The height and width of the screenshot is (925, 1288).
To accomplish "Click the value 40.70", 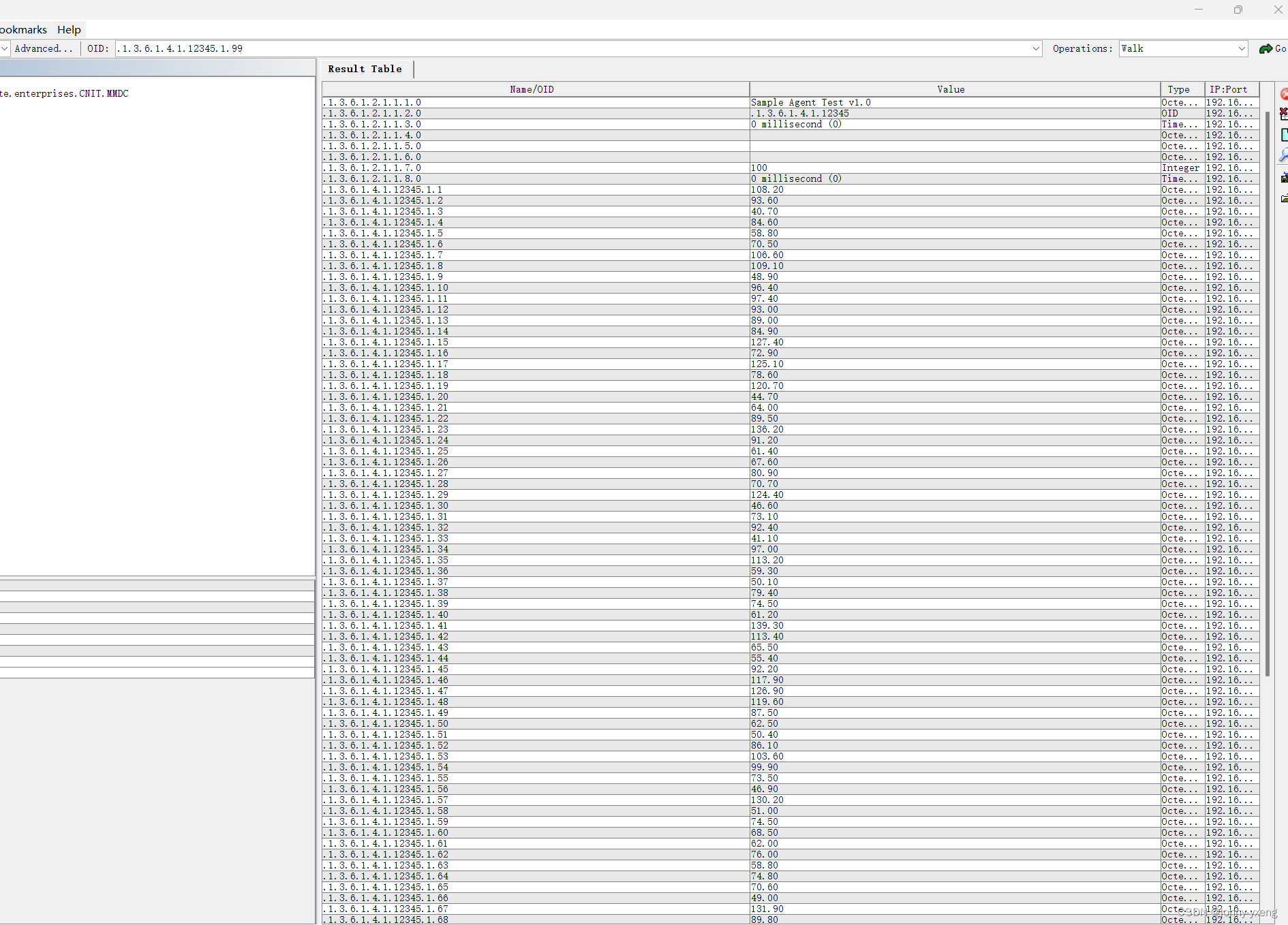I will pos(765,211).
